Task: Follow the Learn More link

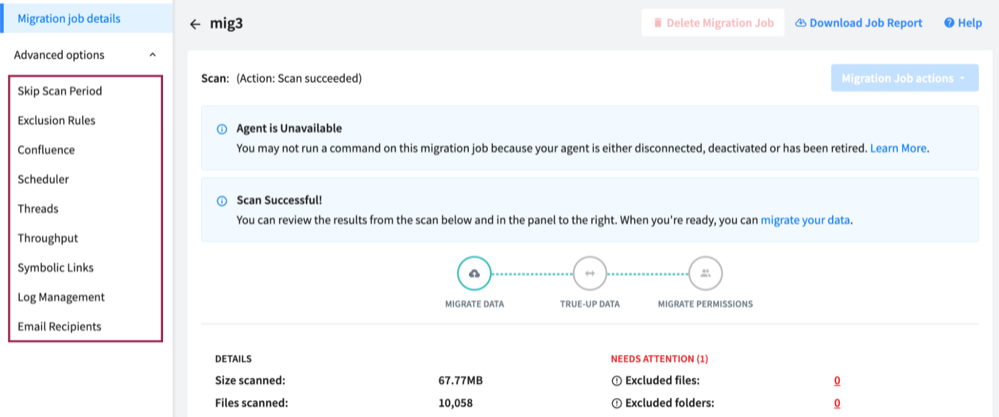Action: coord(898,148)
